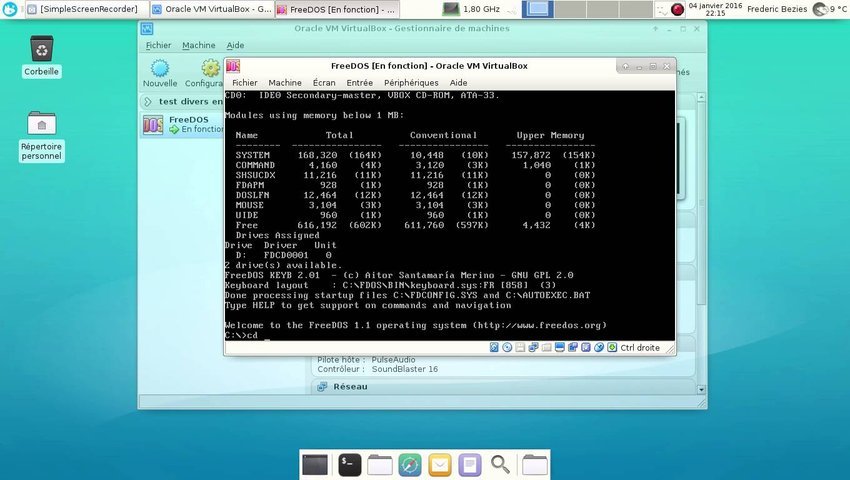Switch to the FreeDOS [En fonction] taskbar button

[x=337, y=9]
